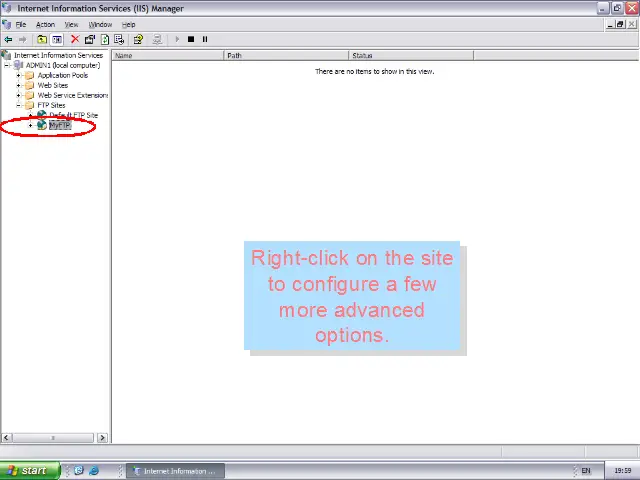Select the Web Service Extensions tree label
The height and width of the screenshot is (480, 640).
(73, 95)
